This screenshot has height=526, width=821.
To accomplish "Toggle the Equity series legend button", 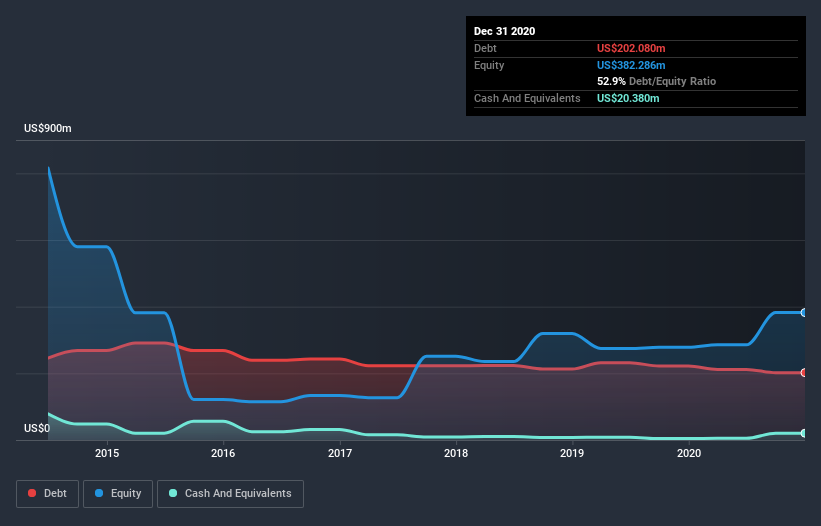I will click(118, 494).
